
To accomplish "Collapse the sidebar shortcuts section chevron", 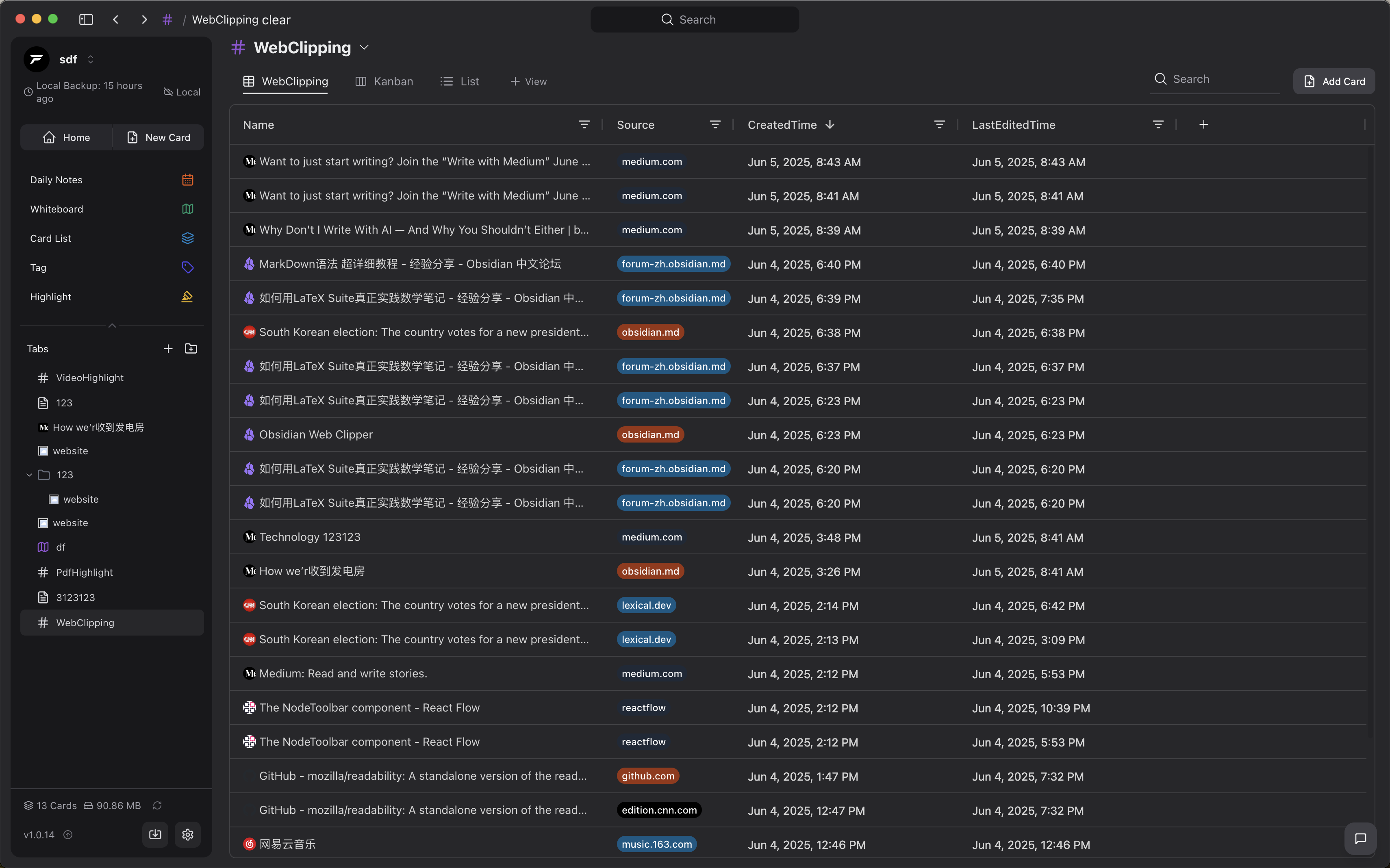I will click(x=112, y=325).
